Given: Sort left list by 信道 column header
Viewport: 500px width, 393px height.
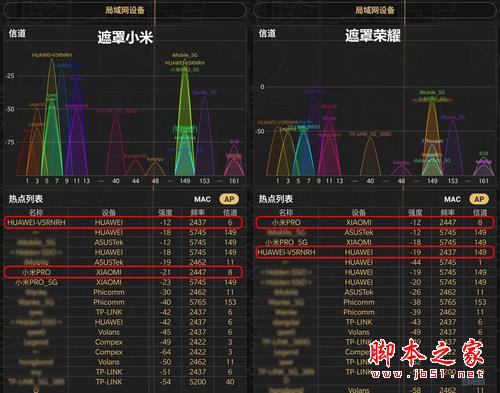Looking at the screenshot, I should pos(230,212).
